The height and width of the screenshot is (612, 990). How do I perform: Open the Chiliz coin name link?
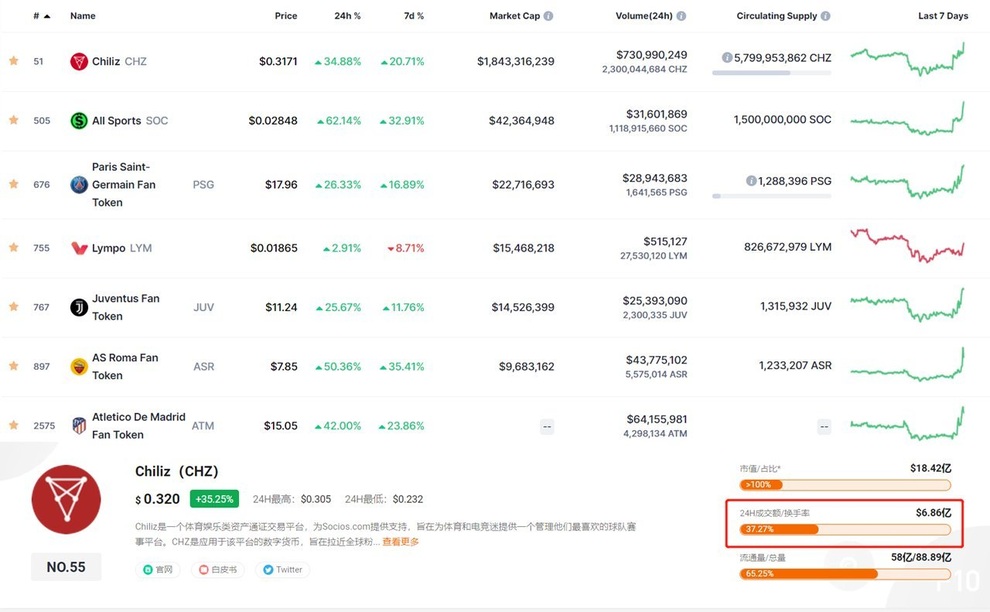[106, 61]
